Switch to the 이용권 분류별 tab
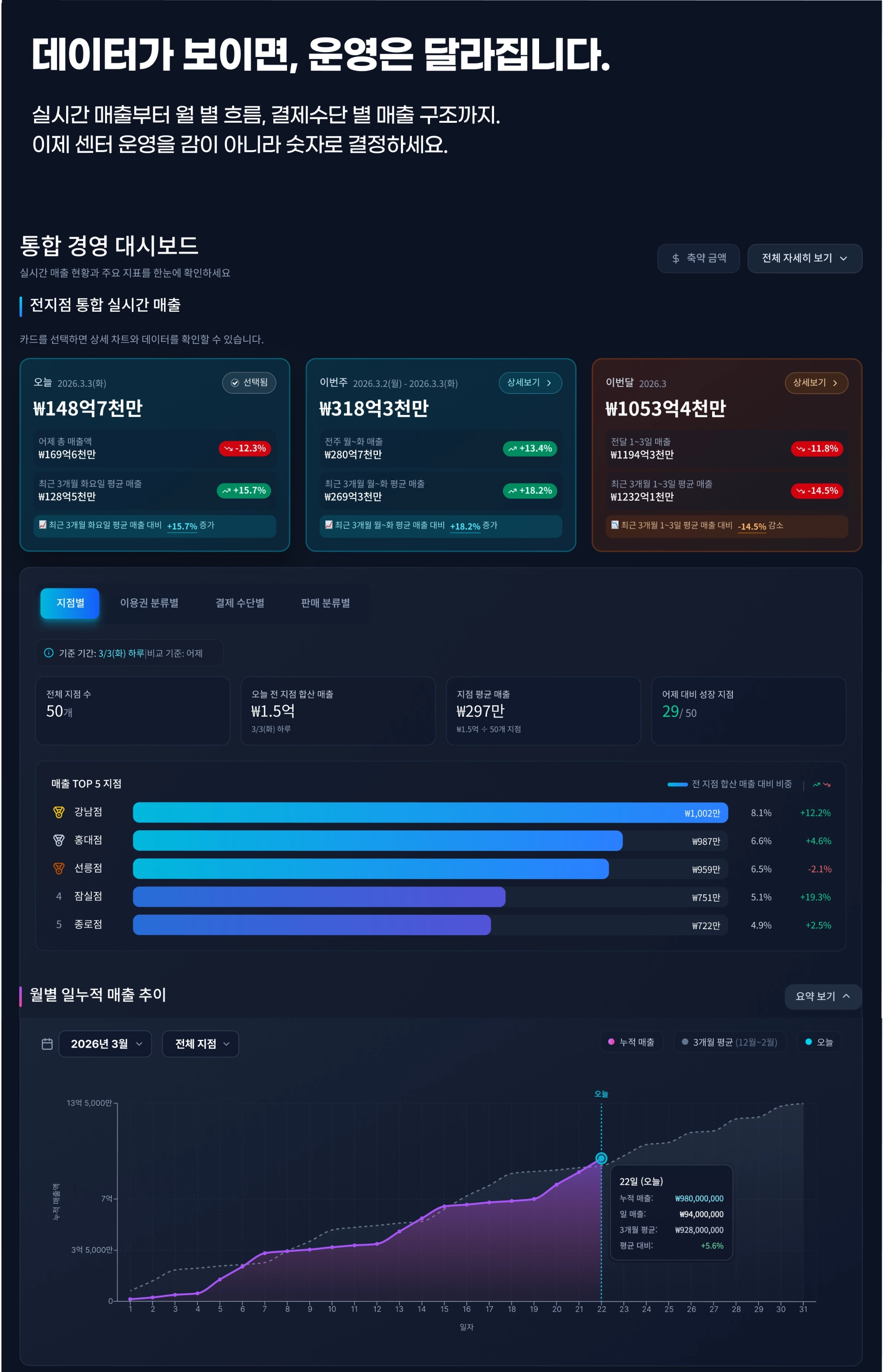This screenshot has width=883, height=1372. 149,603
